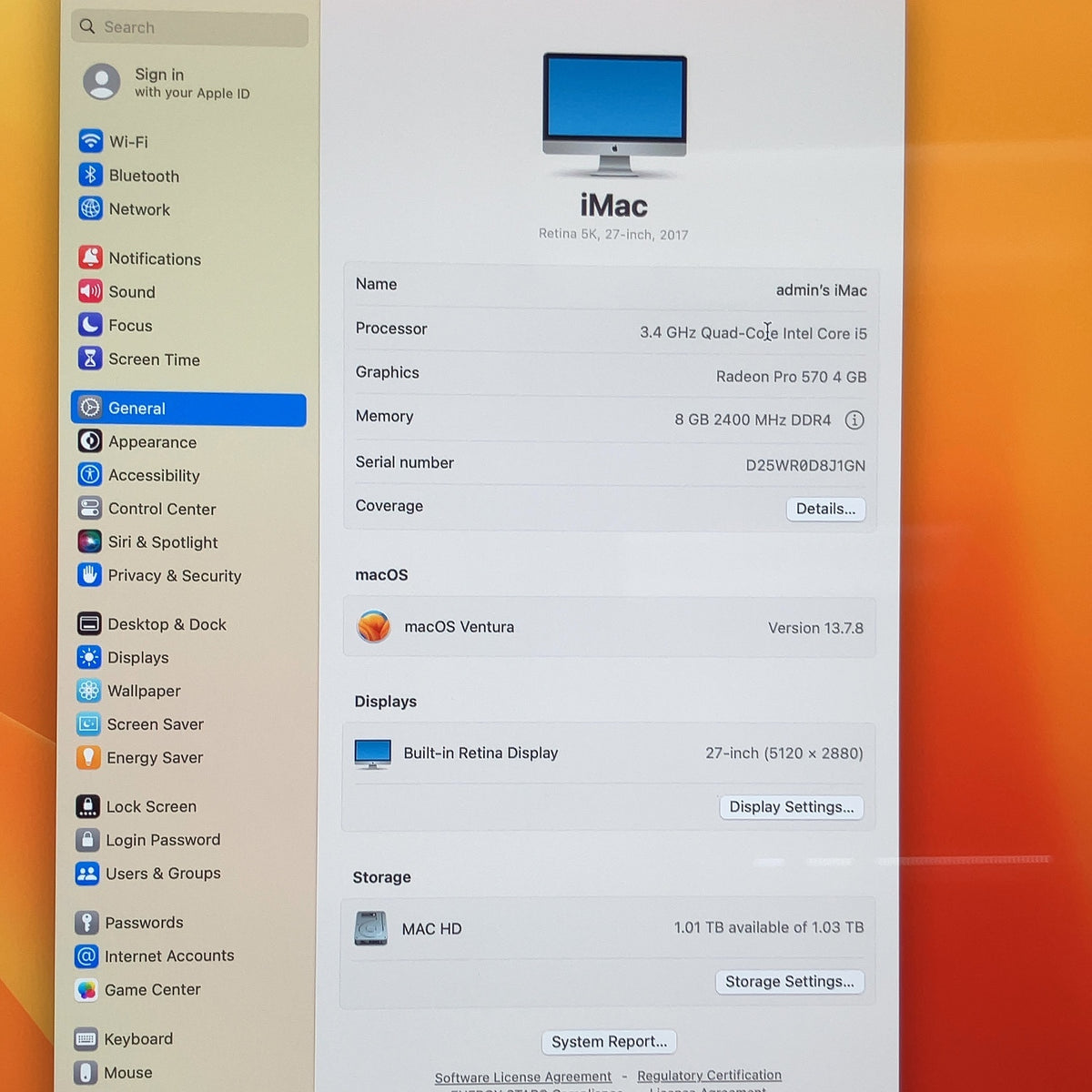The image size is (1092, 1092).
Task: Open the Software License Agreement link
Action: coord(522,1077)
